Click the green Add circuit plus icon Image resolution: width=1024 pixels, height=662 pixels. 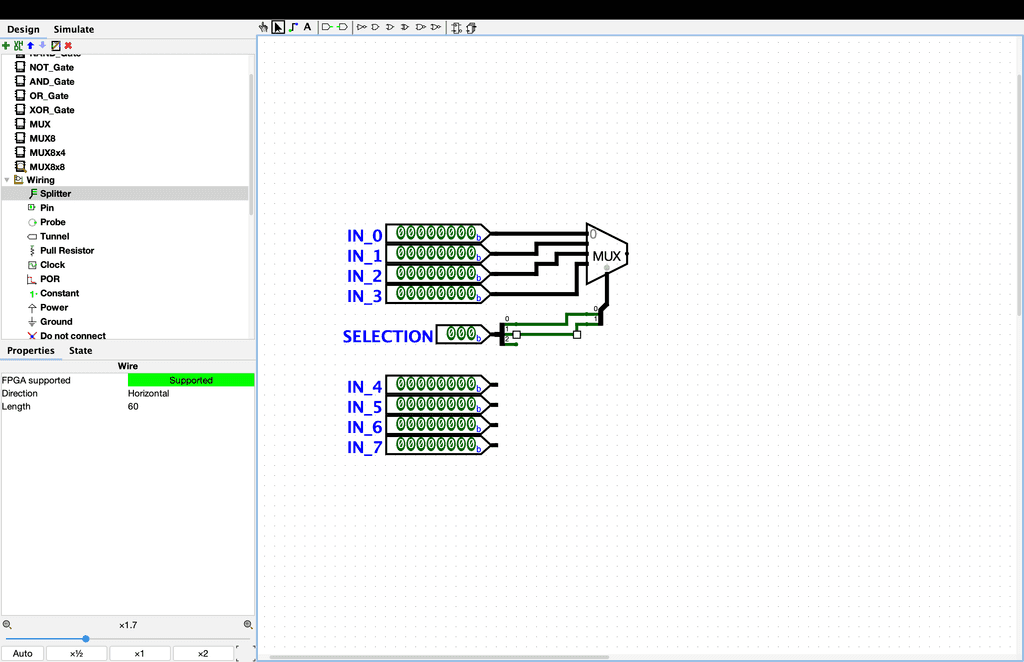tap(6, 45)
